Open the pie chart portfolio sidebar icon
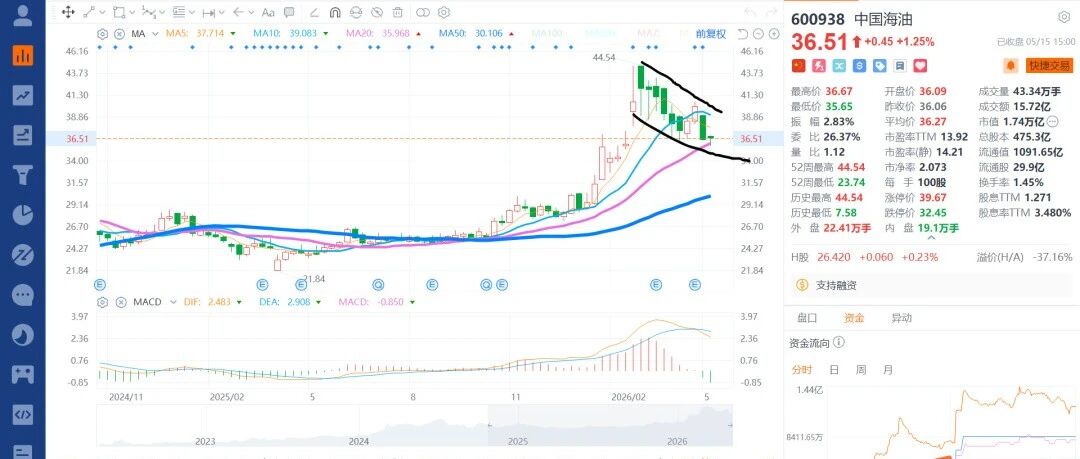This screenshot has height=459, width=1080. (23, 215)
